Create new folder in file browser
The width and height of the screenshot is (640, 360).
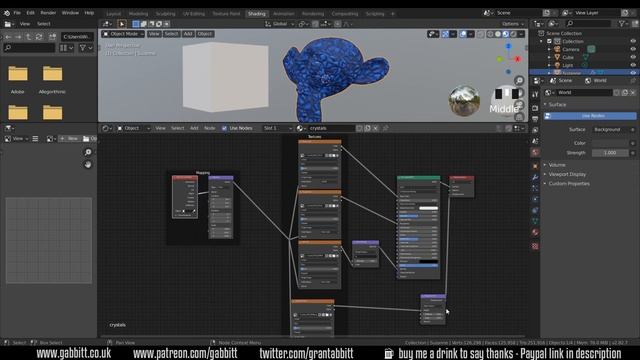(x=52, y=37)
